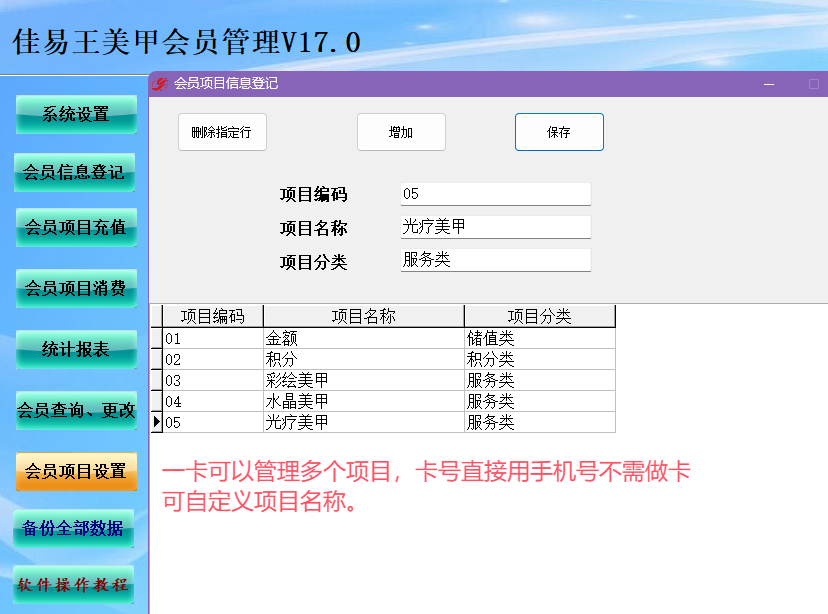The width and height of the screenshot is (828, 614).
Task: Select table cell with code 01
Action: tap(213, 338)
